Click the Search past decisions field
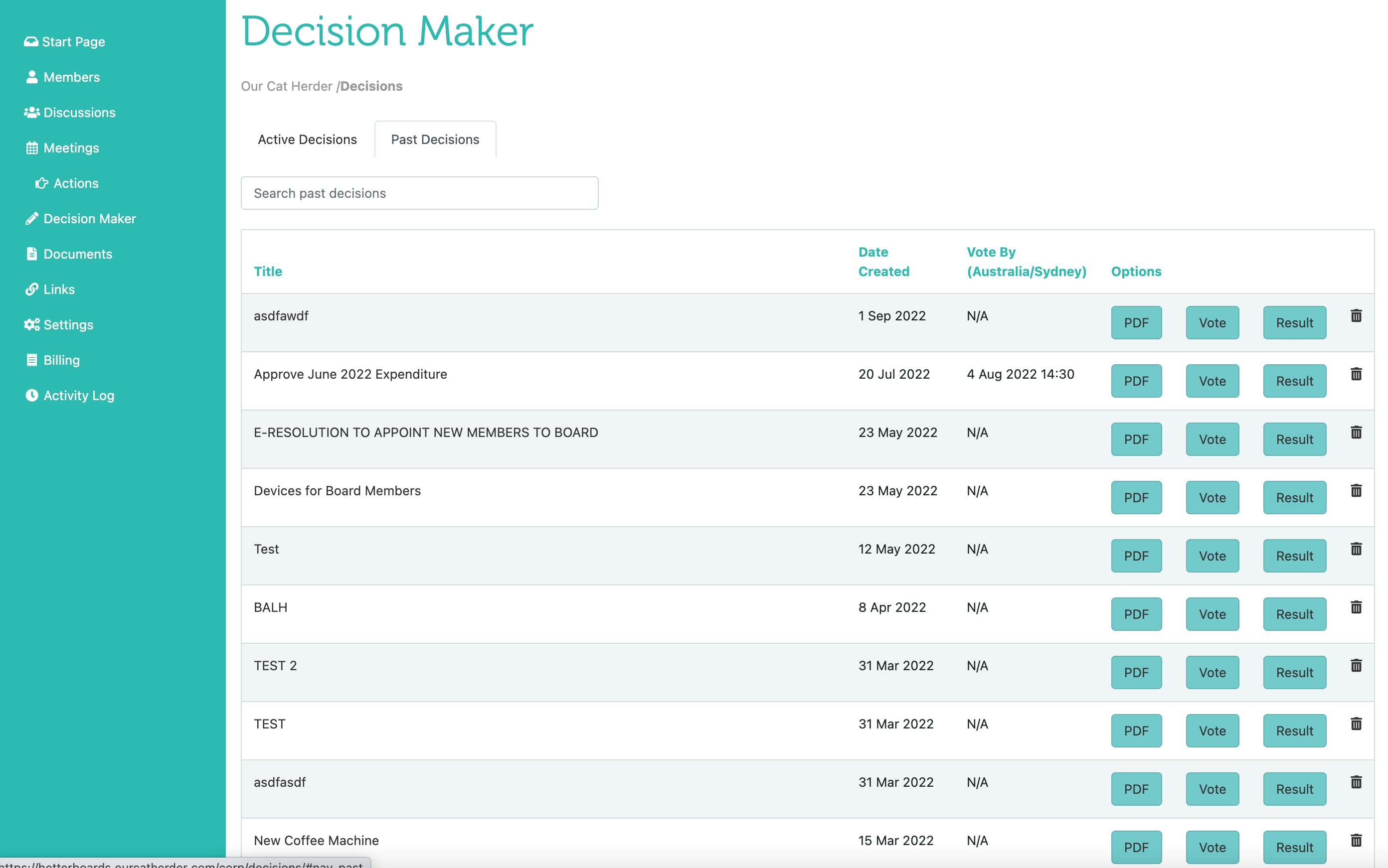This screenshot has width=1388, height=868. [419, 193]
